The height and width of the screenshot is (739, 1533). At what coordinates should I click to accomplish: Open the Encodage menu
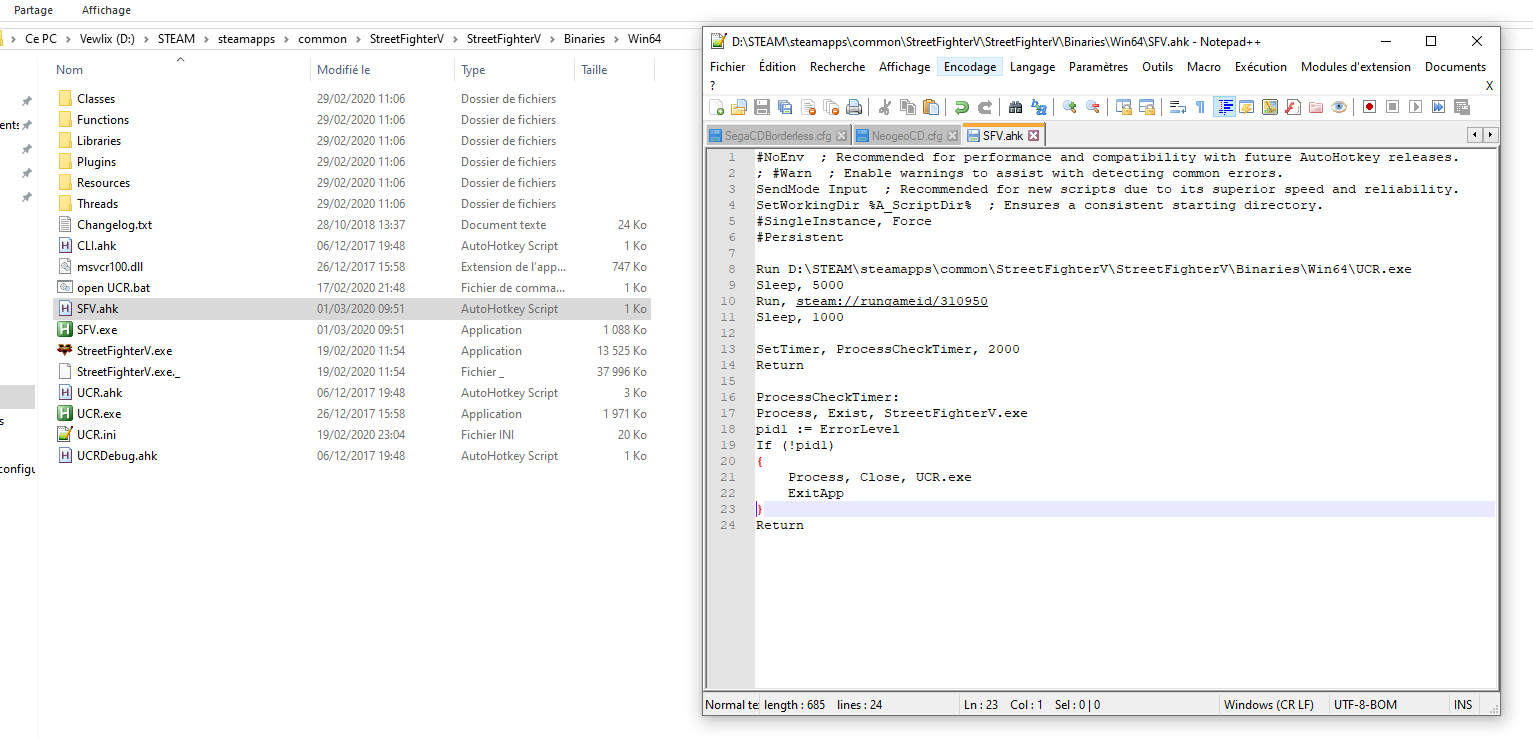click(x=970, y=67)
